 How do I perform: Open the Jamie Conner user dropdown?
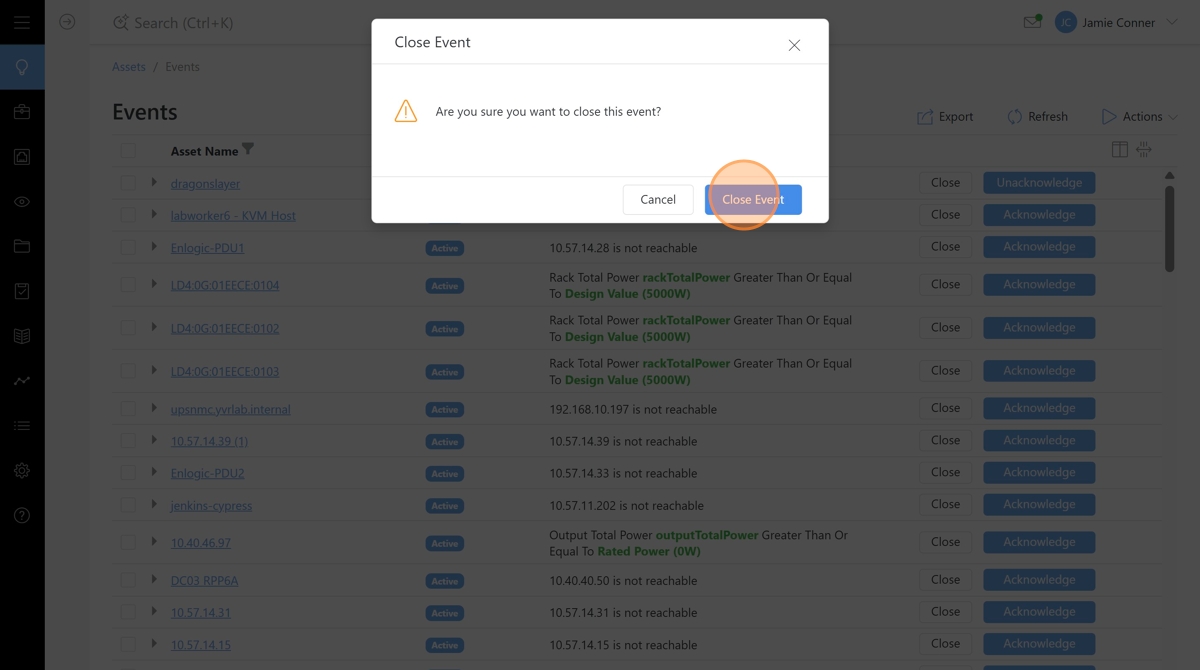coord(1117,22)
